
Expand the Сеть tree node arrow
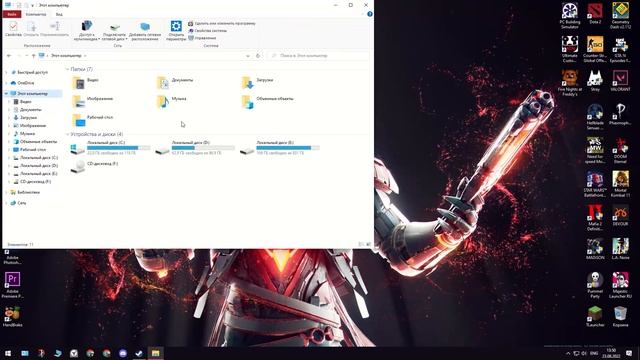coord(6,203)
